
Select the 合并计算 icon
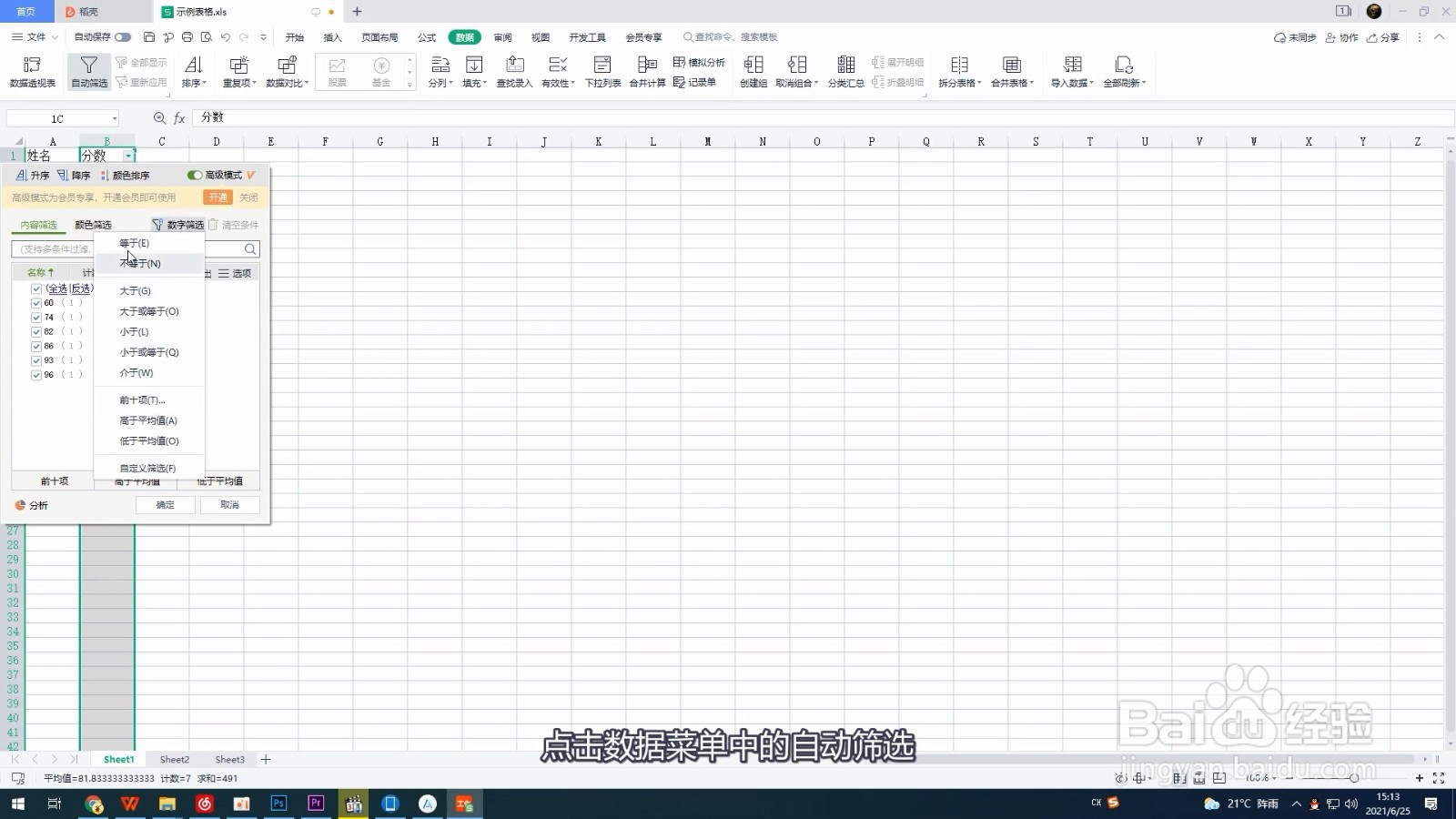pos(647,64)
